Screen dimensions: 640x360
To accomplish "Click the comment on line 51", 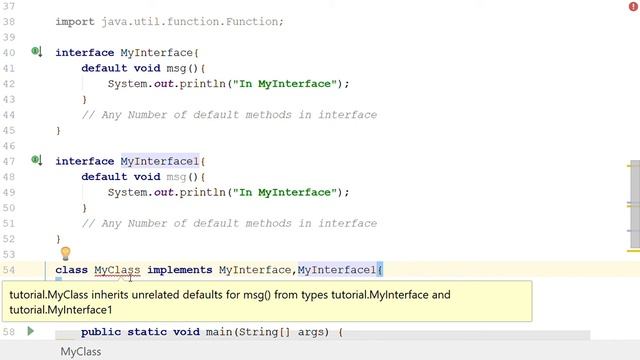I will (x=229, y=223).
